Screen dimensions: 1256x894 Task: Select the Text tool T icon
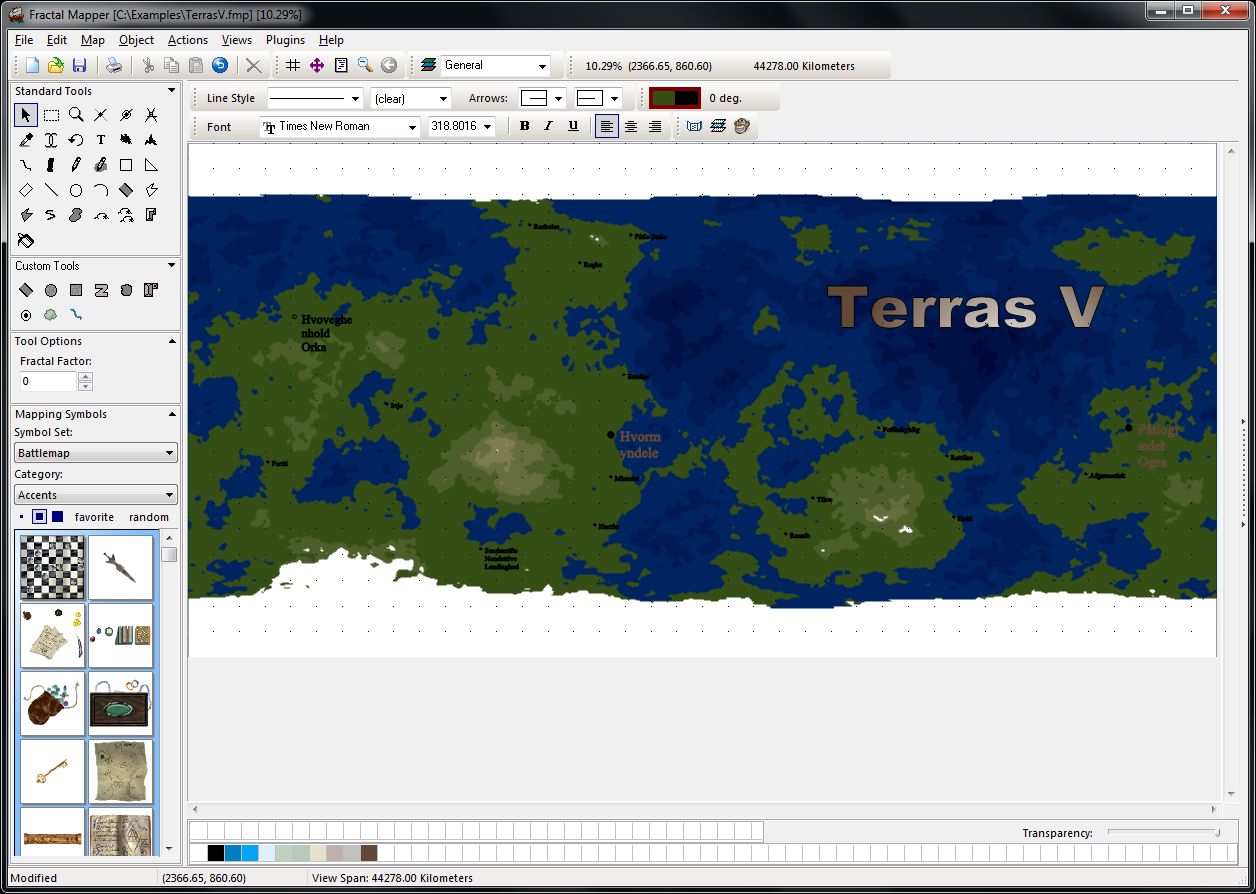click(x=101, y=140)
